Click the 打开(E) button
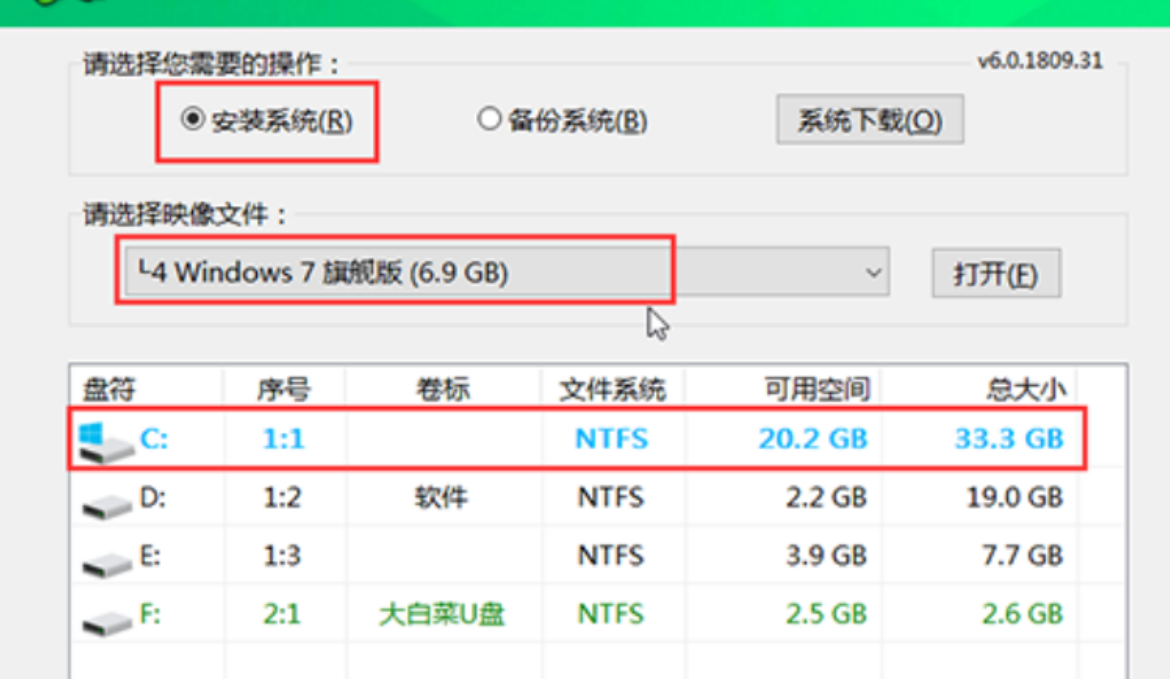Screen dimensions: 1170x679 (996, 274)
